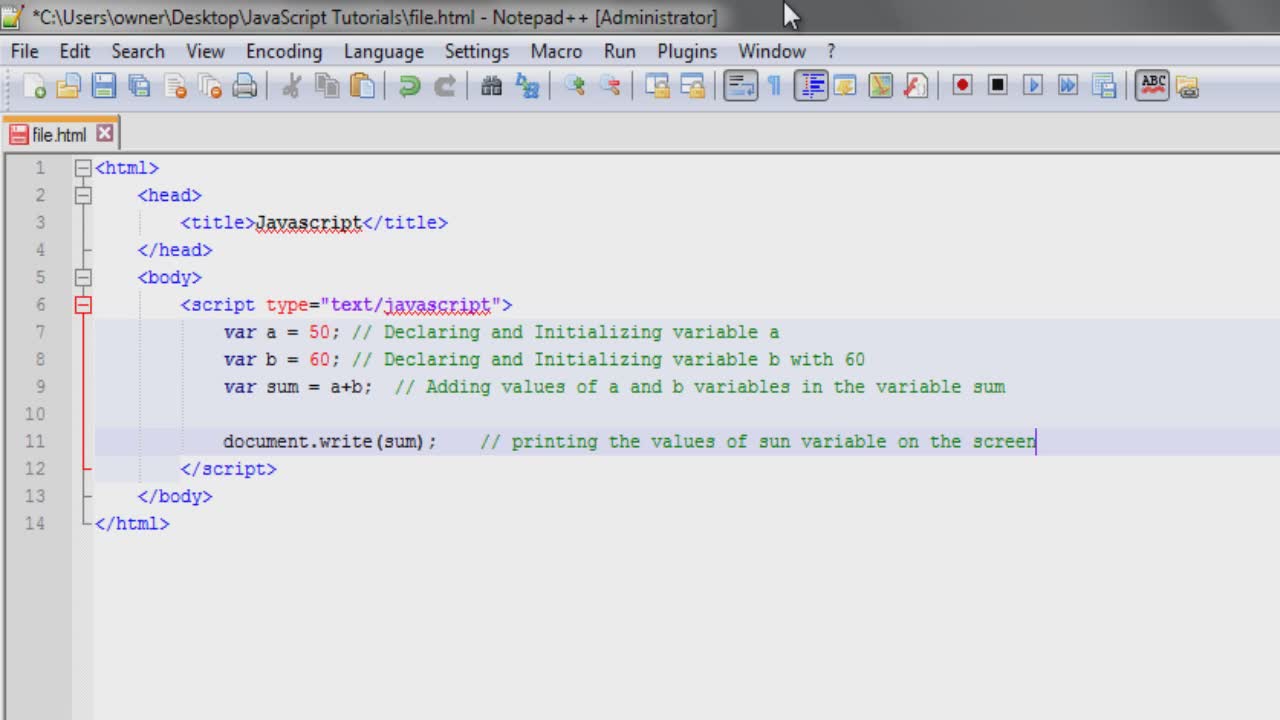Collapse the html fold marker on line 1
The height and width of the screenshot is (720, 1280).
pyautogui.click(x=83, y=168)
